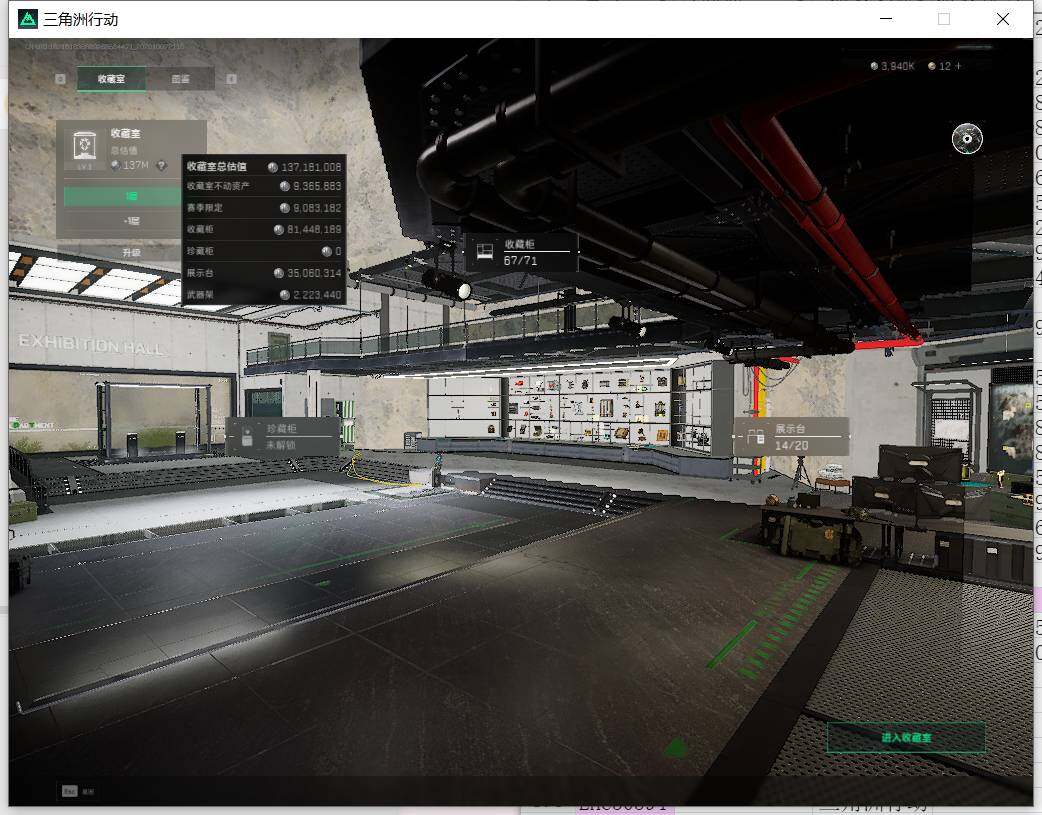Select the locked 珍藏柜 未解锁 marker
The height and width of the screenshot is (815, 1042).
283,436
